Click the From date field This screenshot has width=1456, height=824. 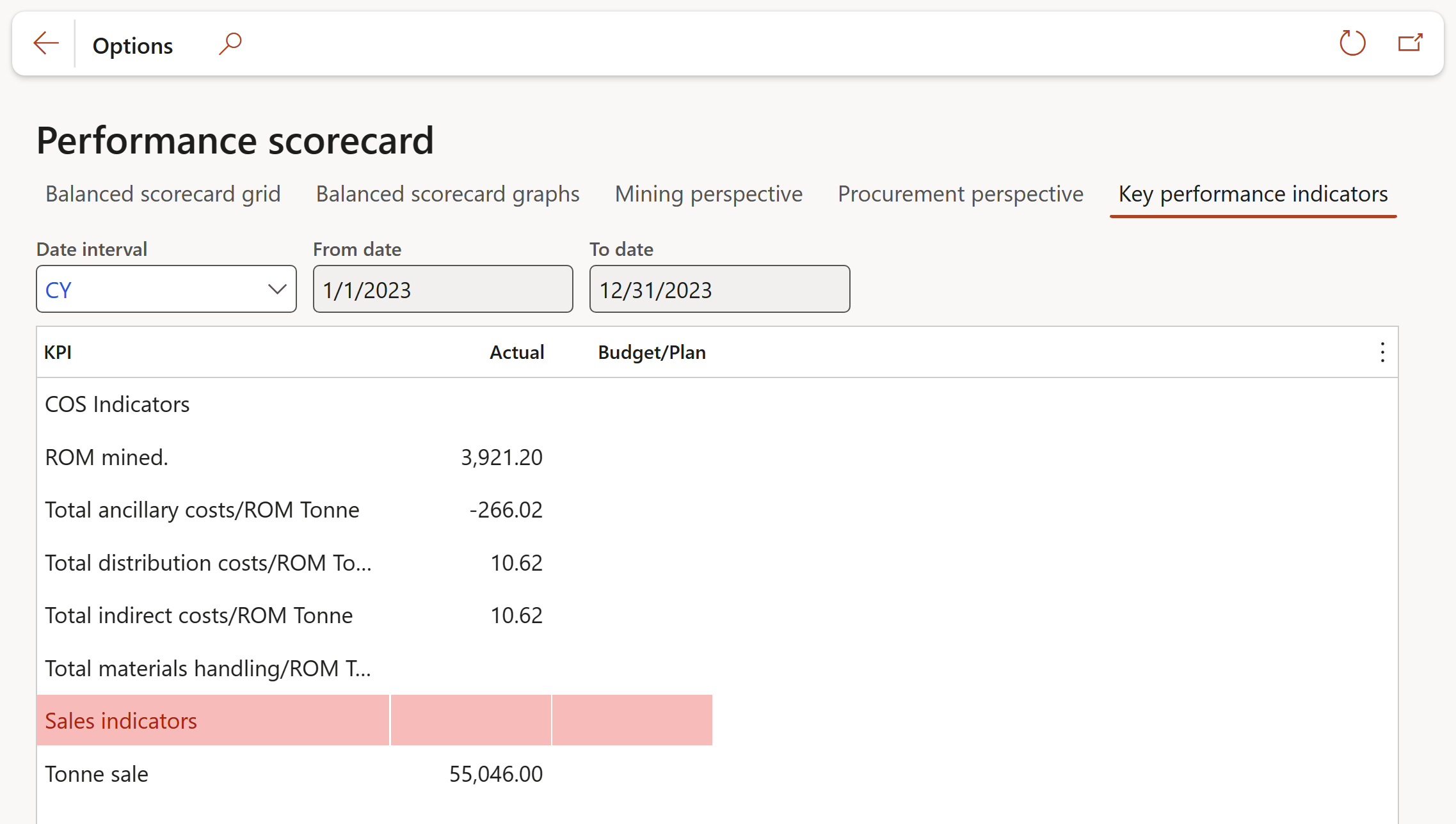443,289
